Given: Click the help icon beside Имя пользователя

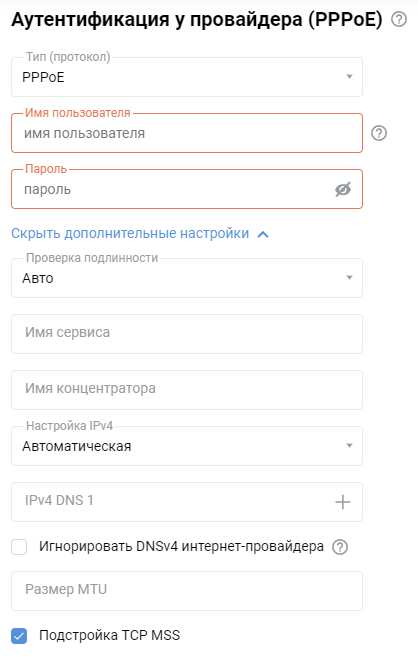Looking at the screenshot, I should (x=379, y=133).
